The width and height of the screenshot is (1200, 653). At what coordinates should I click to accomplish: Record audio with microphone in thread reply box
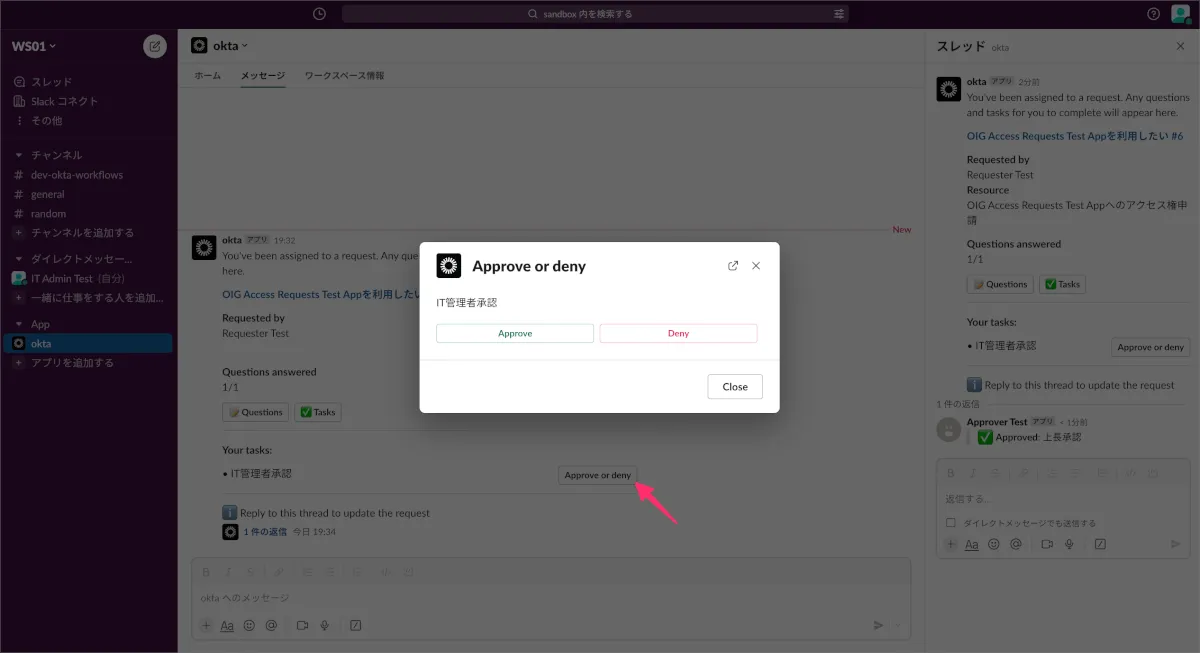[x=1069, y=544]
